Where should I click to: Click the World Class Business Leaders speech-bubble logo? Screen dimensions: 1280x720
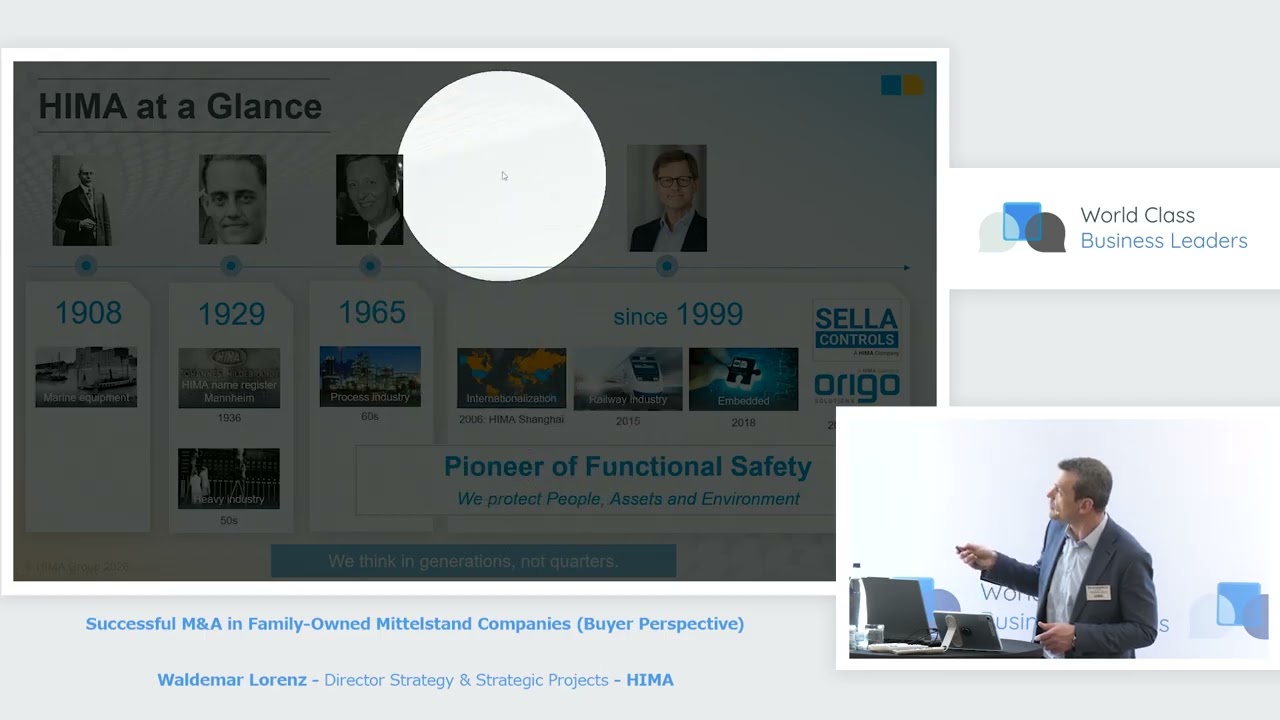point(1022,227)
